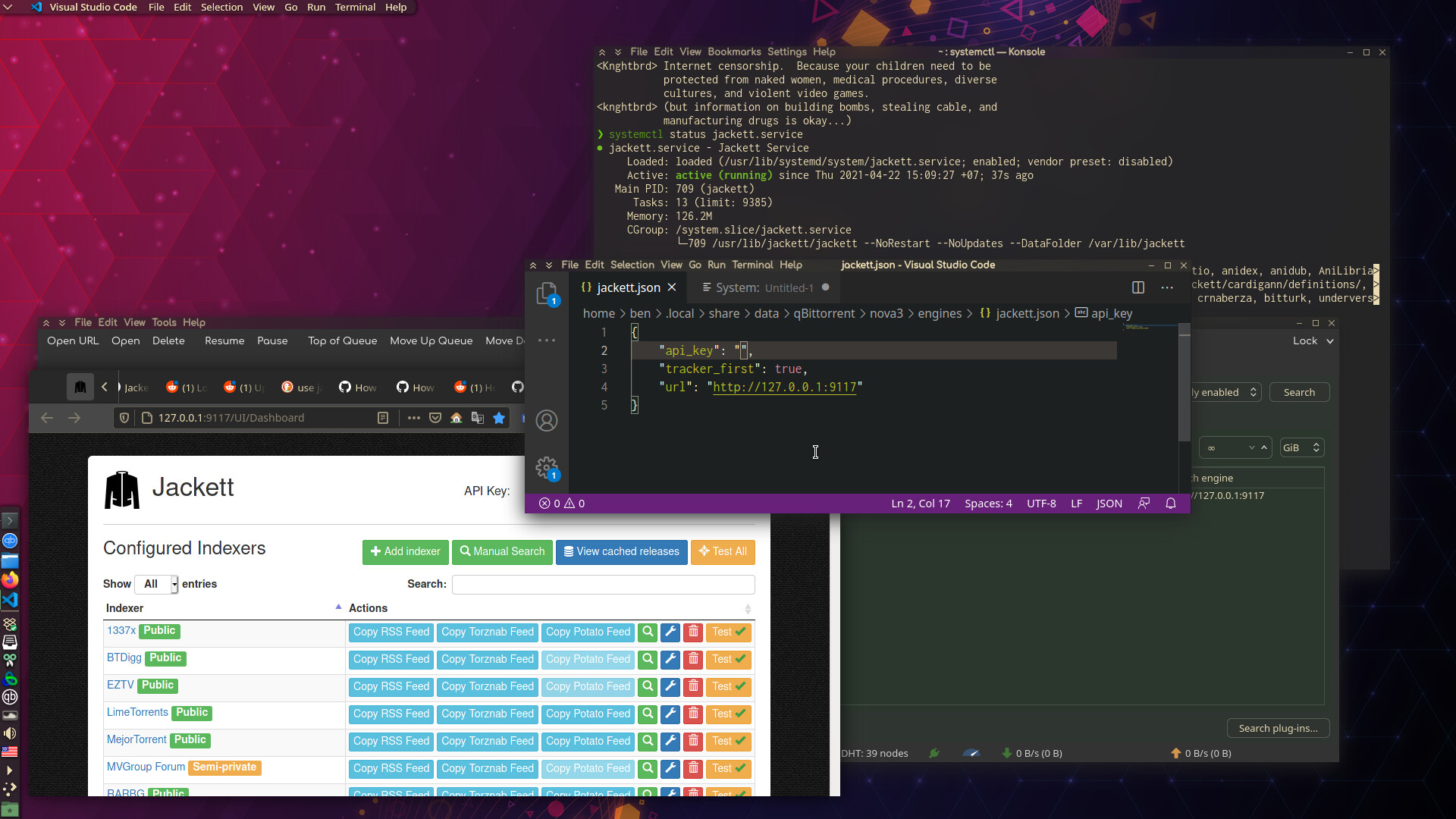The width and height of the screenshot is (1456, 819).
Task: Click the tracking protection shield in address bar
Action: (124, 418)
